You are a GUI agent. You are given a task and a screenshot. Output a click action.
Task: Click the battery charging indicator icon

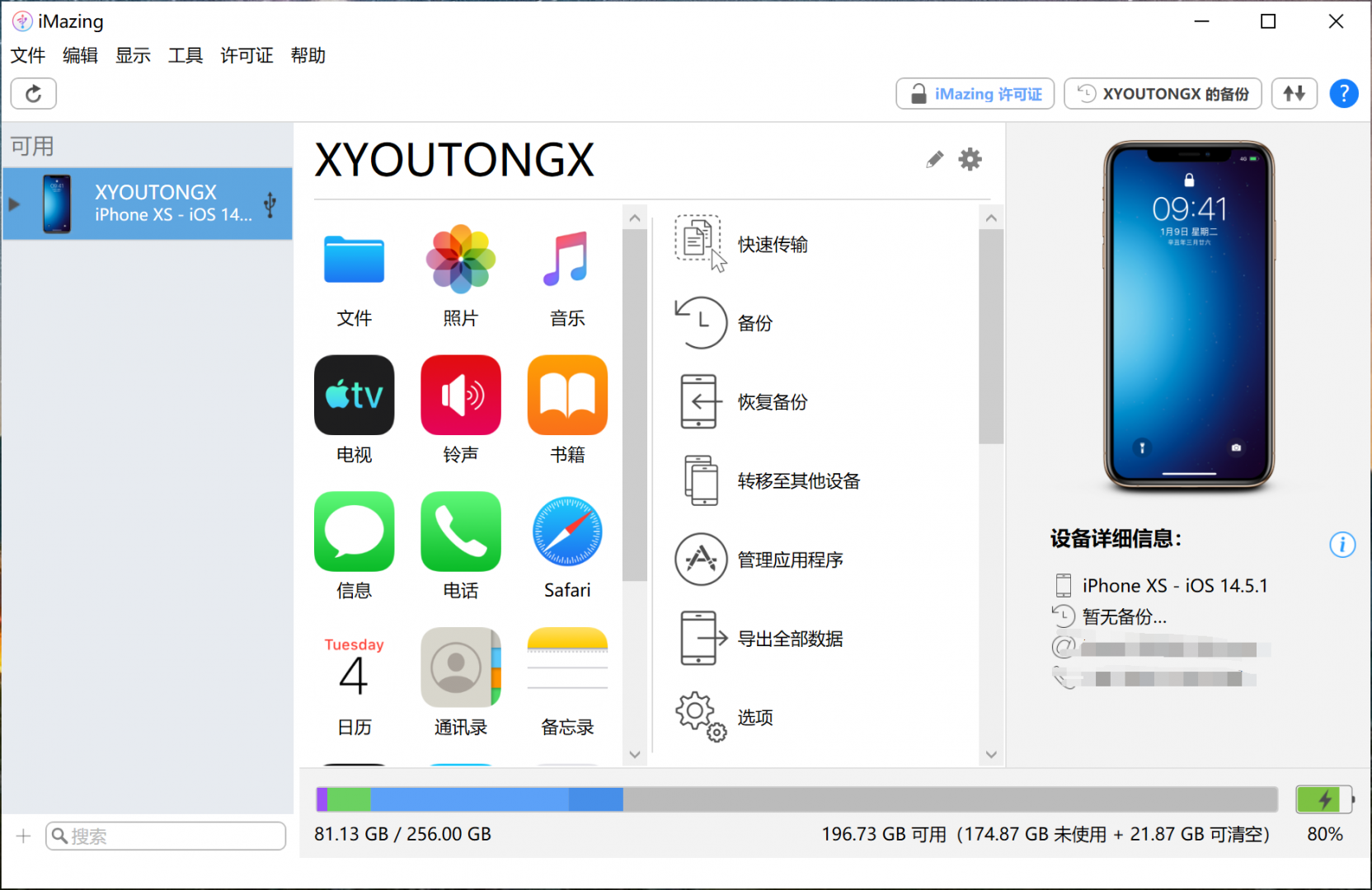(1325, 799)
